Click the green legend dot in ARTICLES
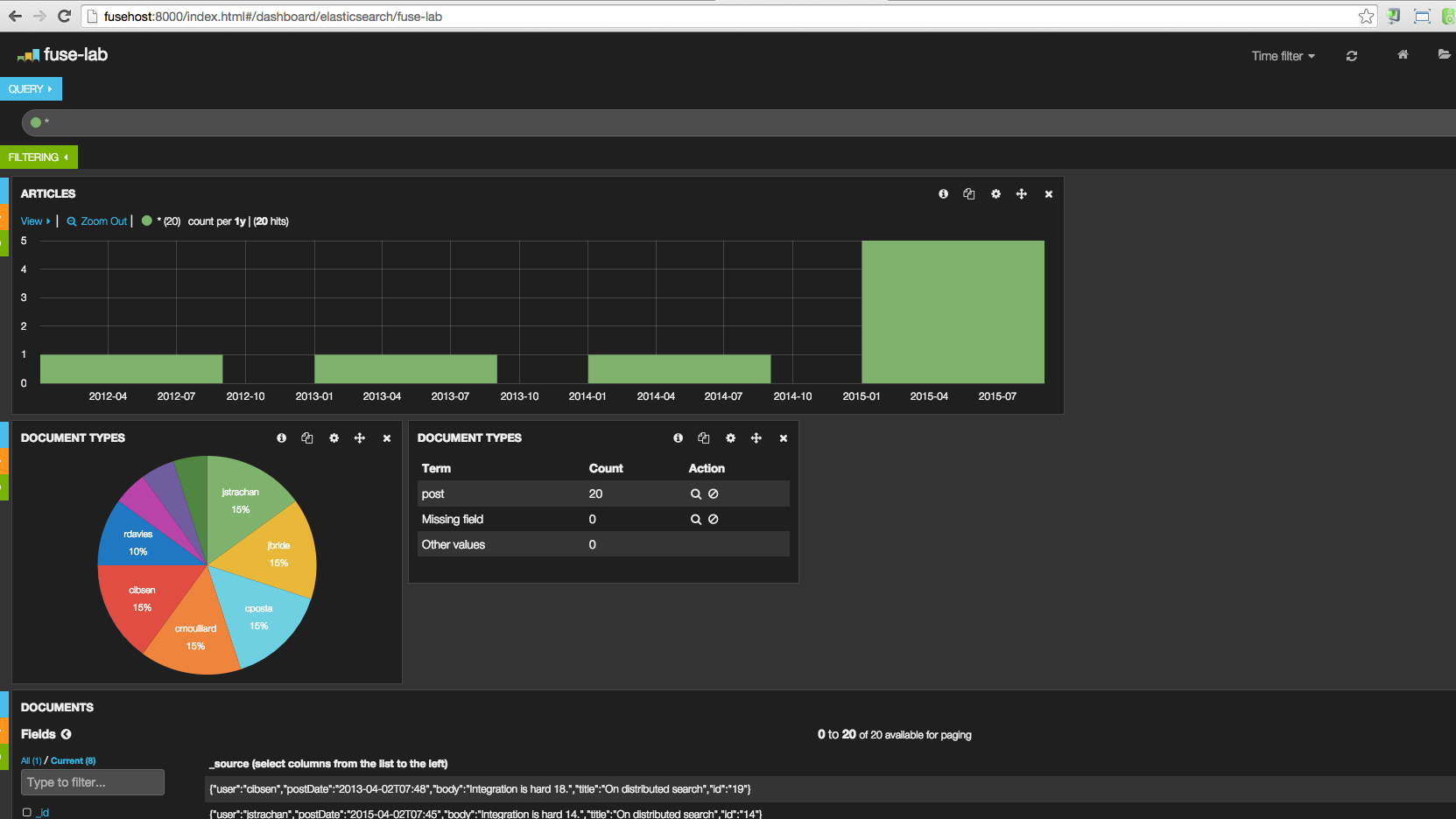1456x819 pixels. (147, 221)
